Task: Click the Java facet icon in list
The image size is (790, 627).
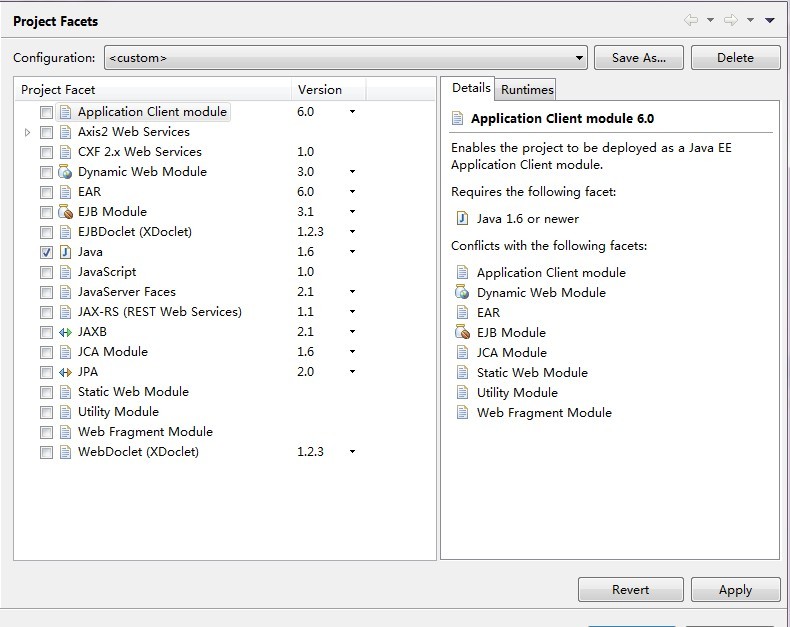Action: pos(65,252)
